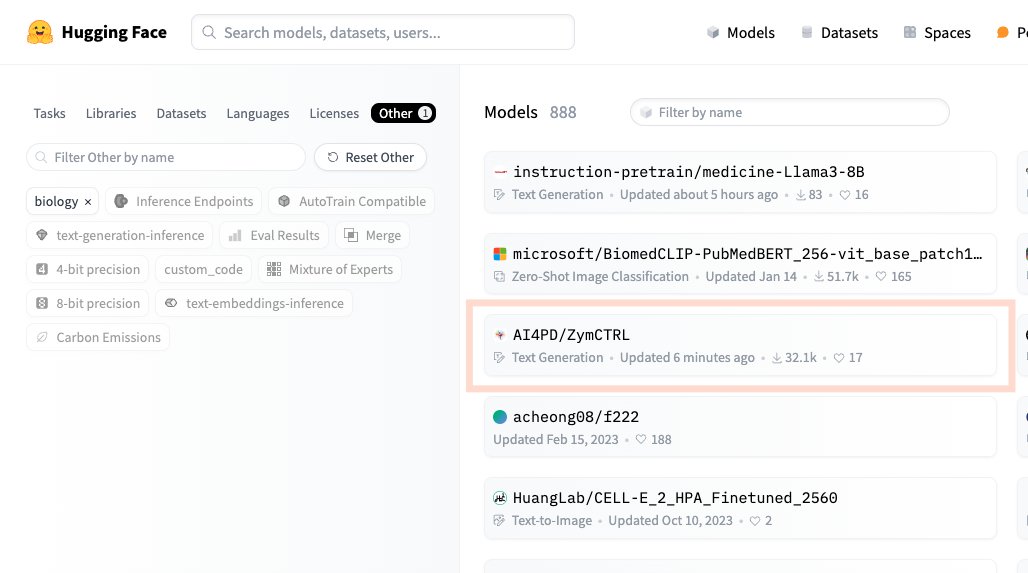This screenshot has height=573, width=1028.
Task: Click the heart icon on ZymCTRL row
Action: (x=839, y=358)
